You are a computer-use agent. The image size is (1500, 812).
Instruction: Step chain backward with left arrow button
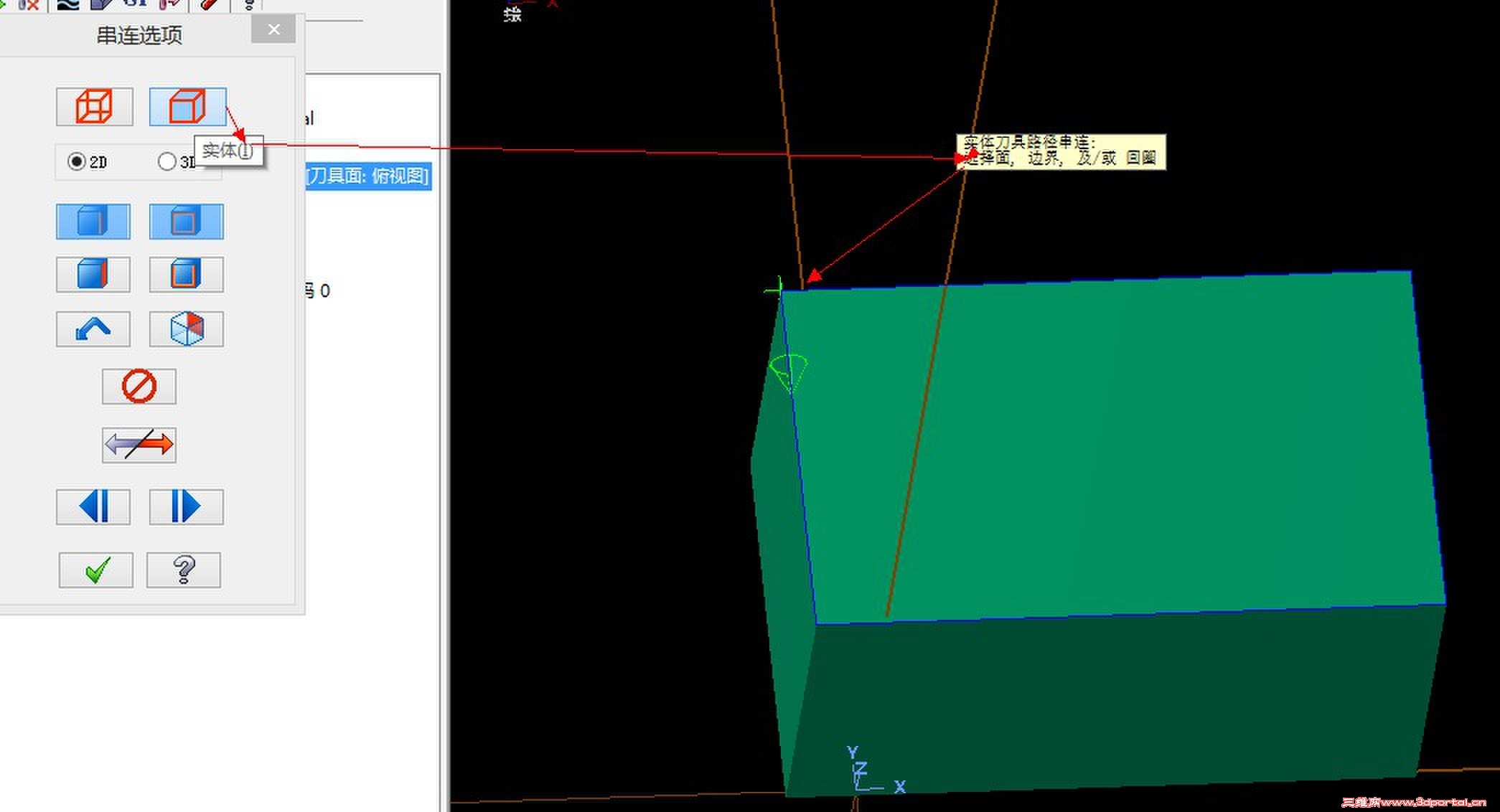[93, 506]
